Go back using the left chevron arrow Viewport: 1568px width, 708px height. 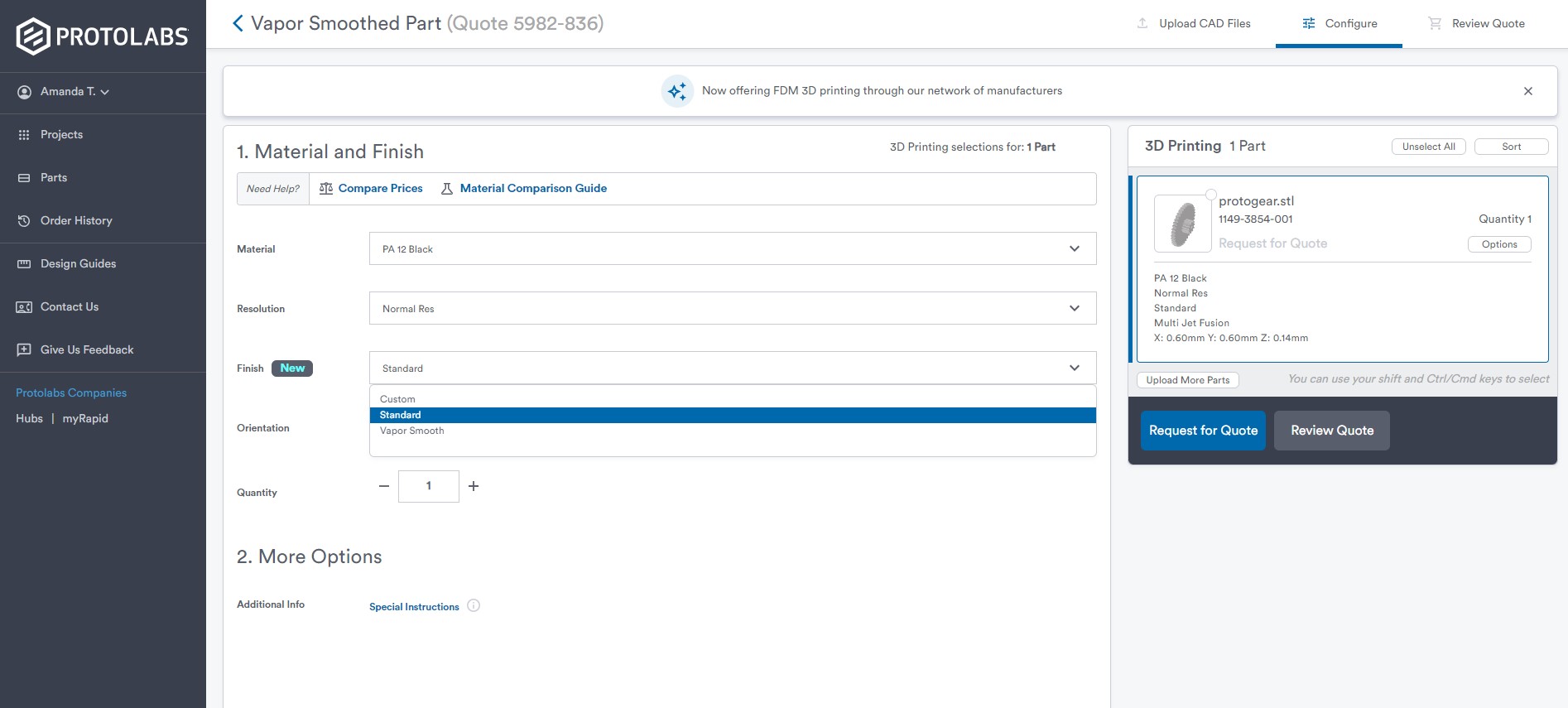238,23
